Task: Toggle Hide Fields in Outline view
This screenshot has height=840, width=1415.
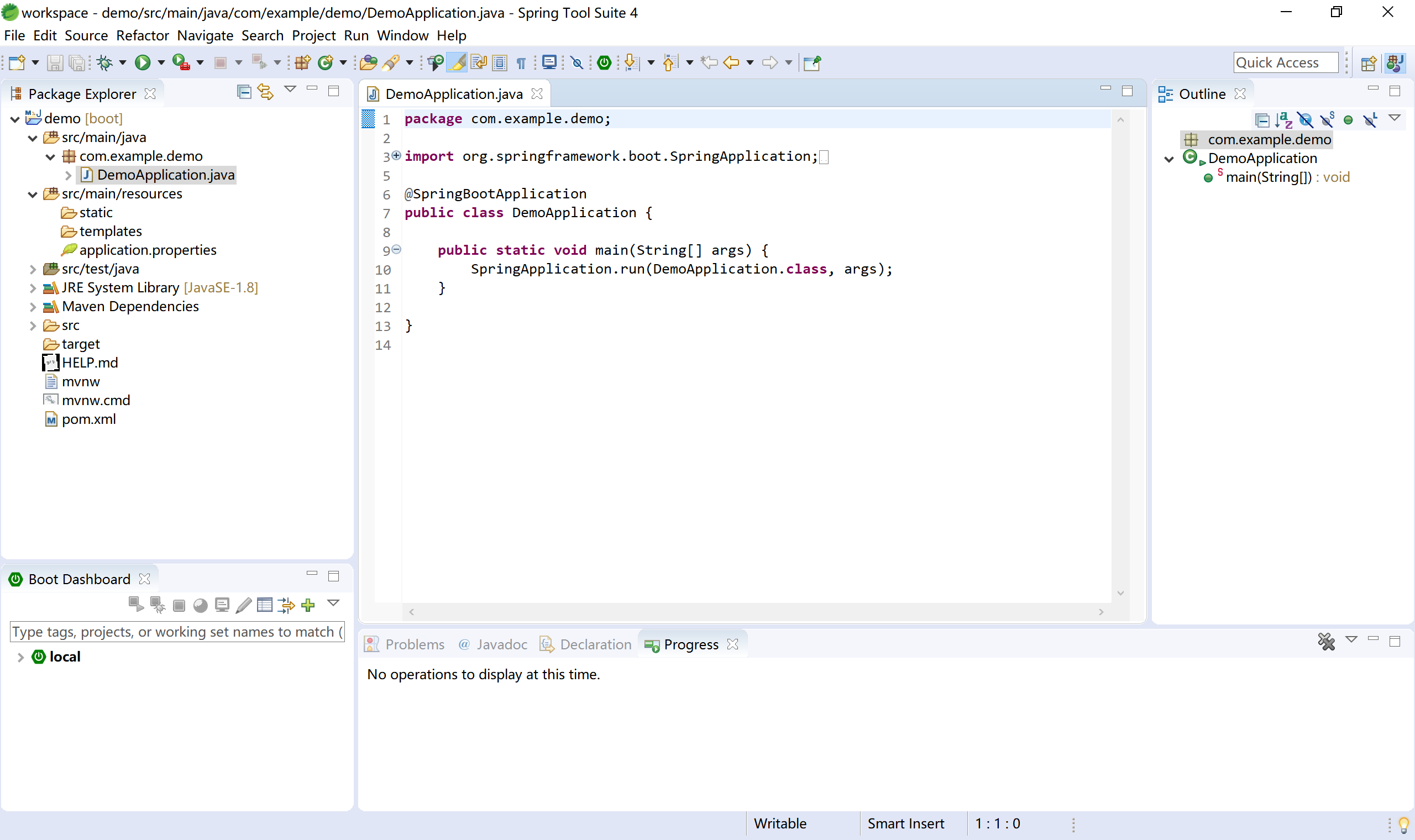Action: [x=1305, y=119]
